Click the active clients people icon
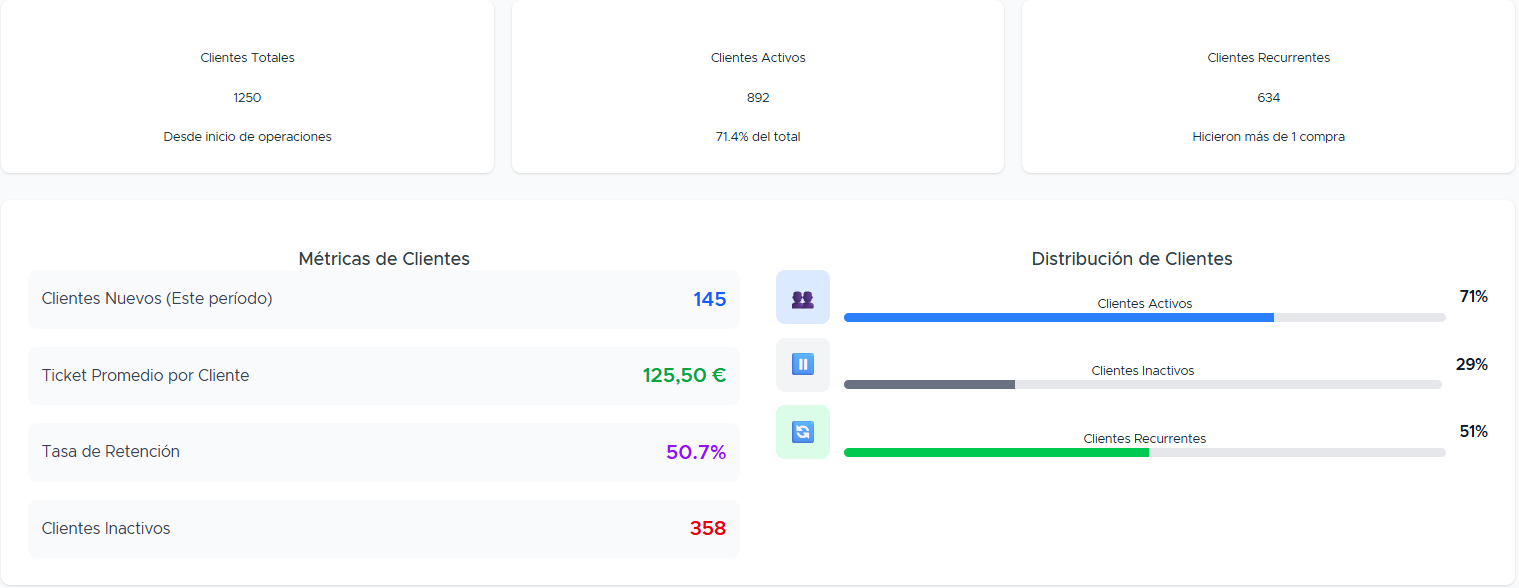Image resolution: width=1519 pixels, height=588 pixels. pos(802,298)
